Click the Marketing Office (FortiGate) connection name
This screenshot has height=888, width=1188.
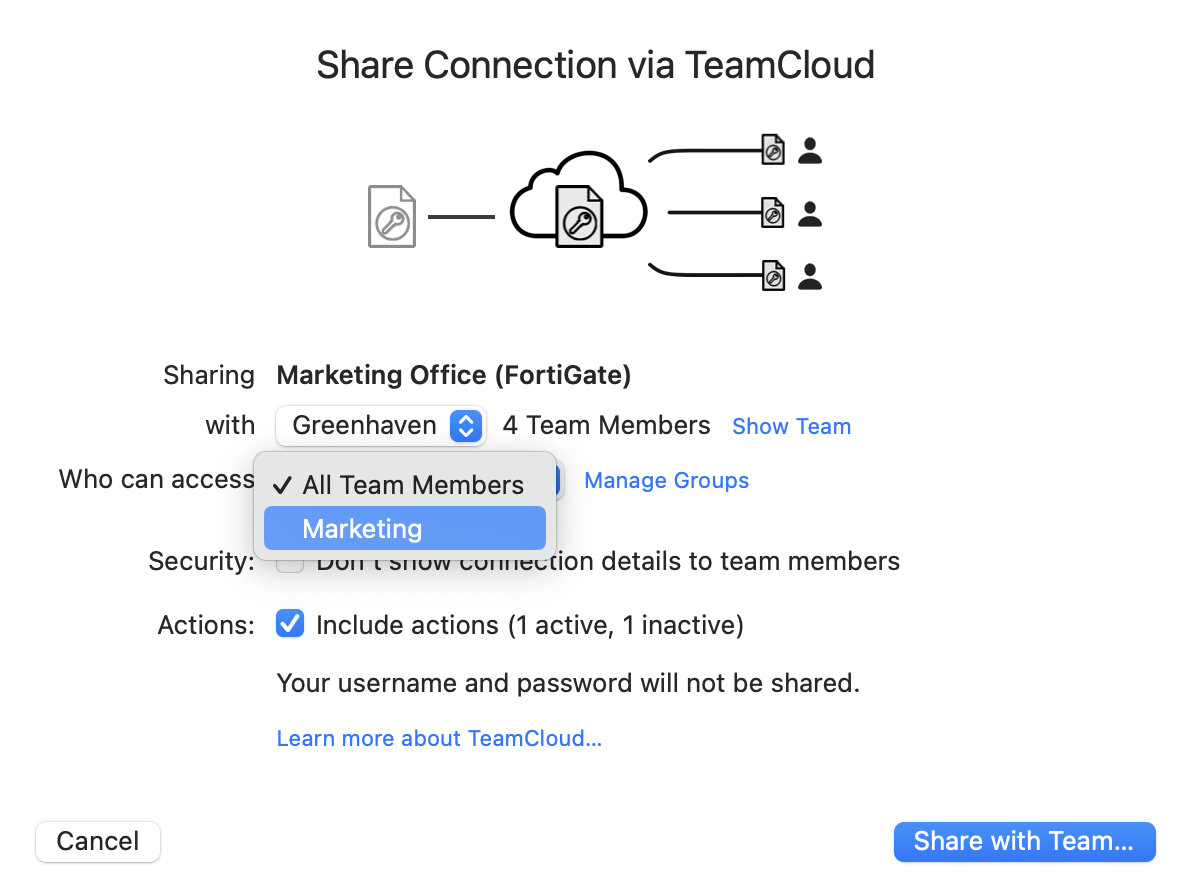pyautogui.click(x=454, y=375)
